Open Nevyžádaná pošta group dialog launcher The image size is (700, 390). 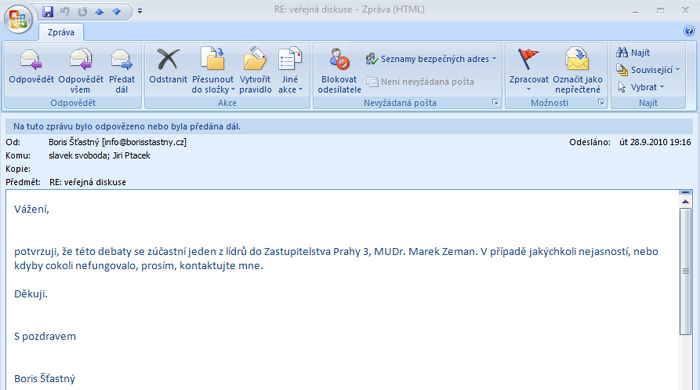[x=495, y=102]
